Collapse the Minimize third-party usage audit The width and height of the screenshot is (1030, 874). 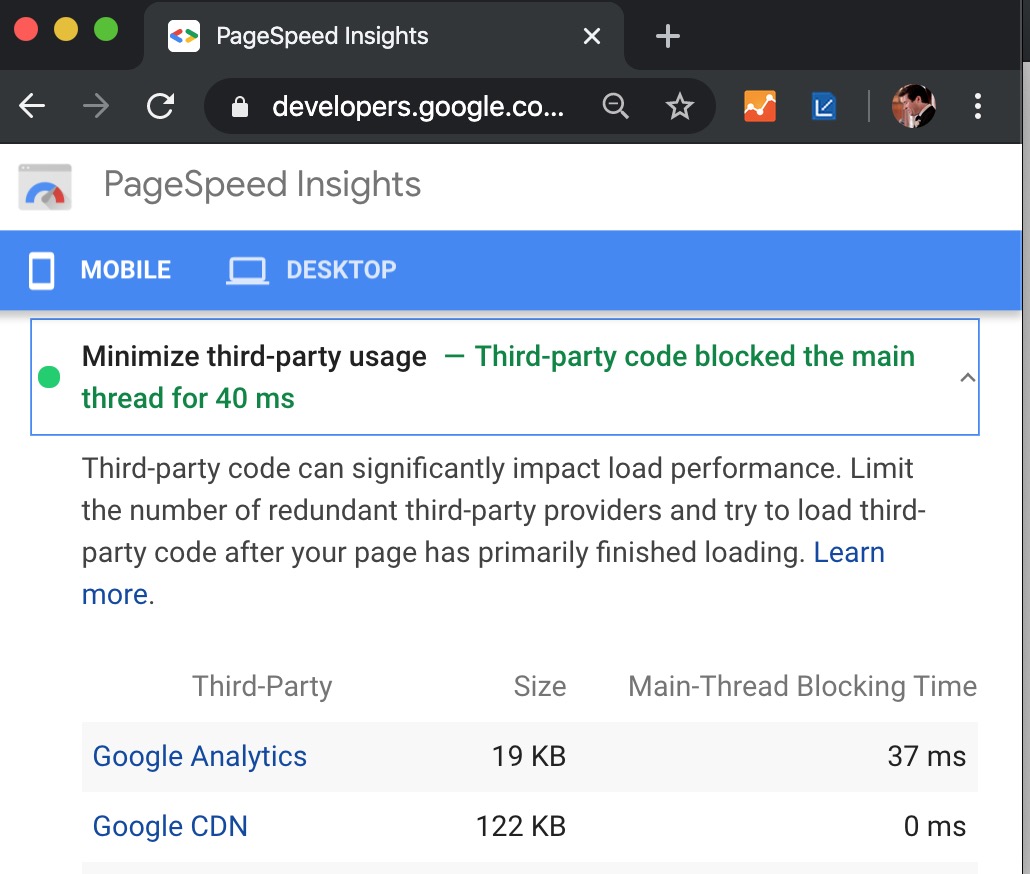tap(967, 378)
